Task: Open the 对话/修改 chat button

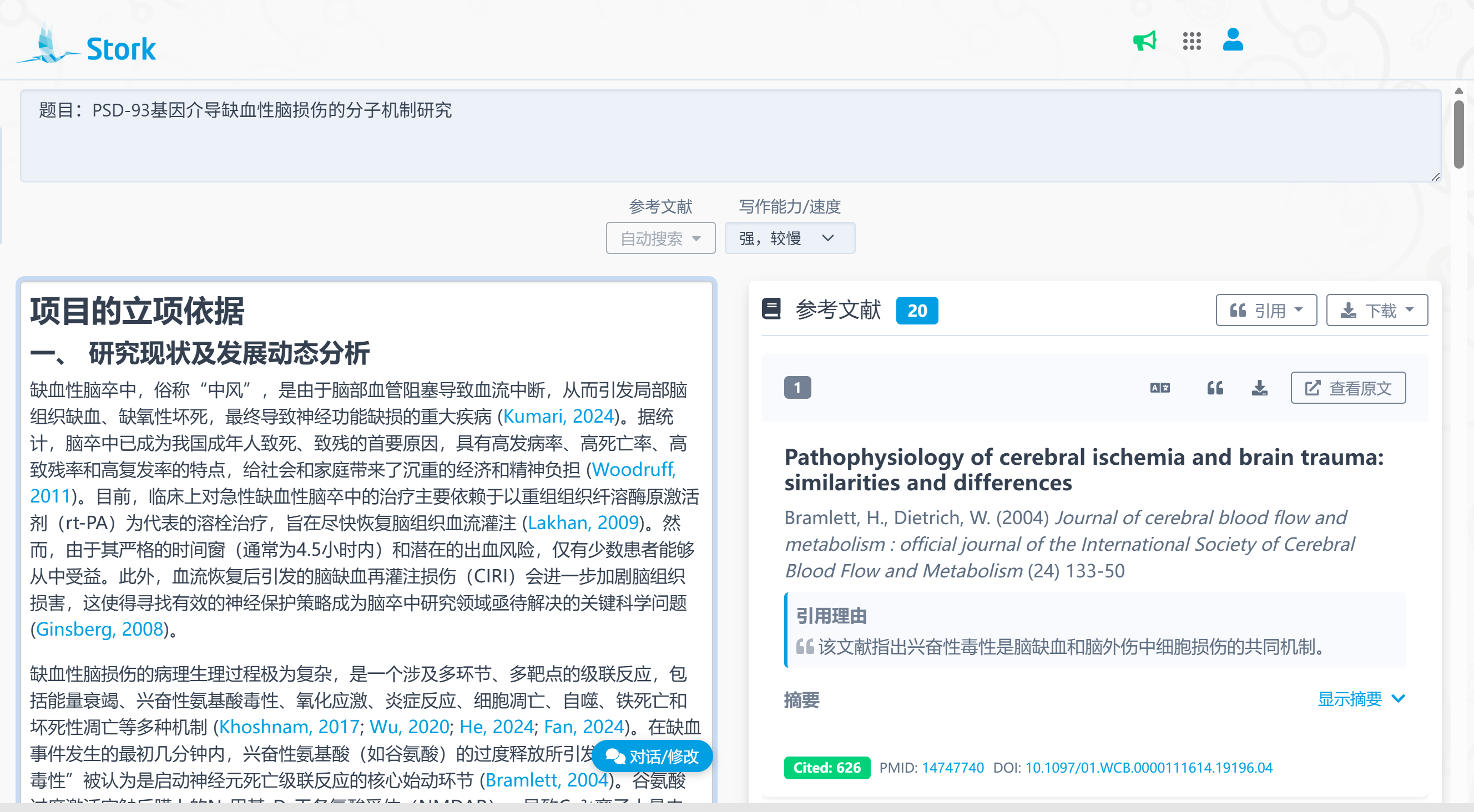Action: pyautogui.click(x=652, y=756)
